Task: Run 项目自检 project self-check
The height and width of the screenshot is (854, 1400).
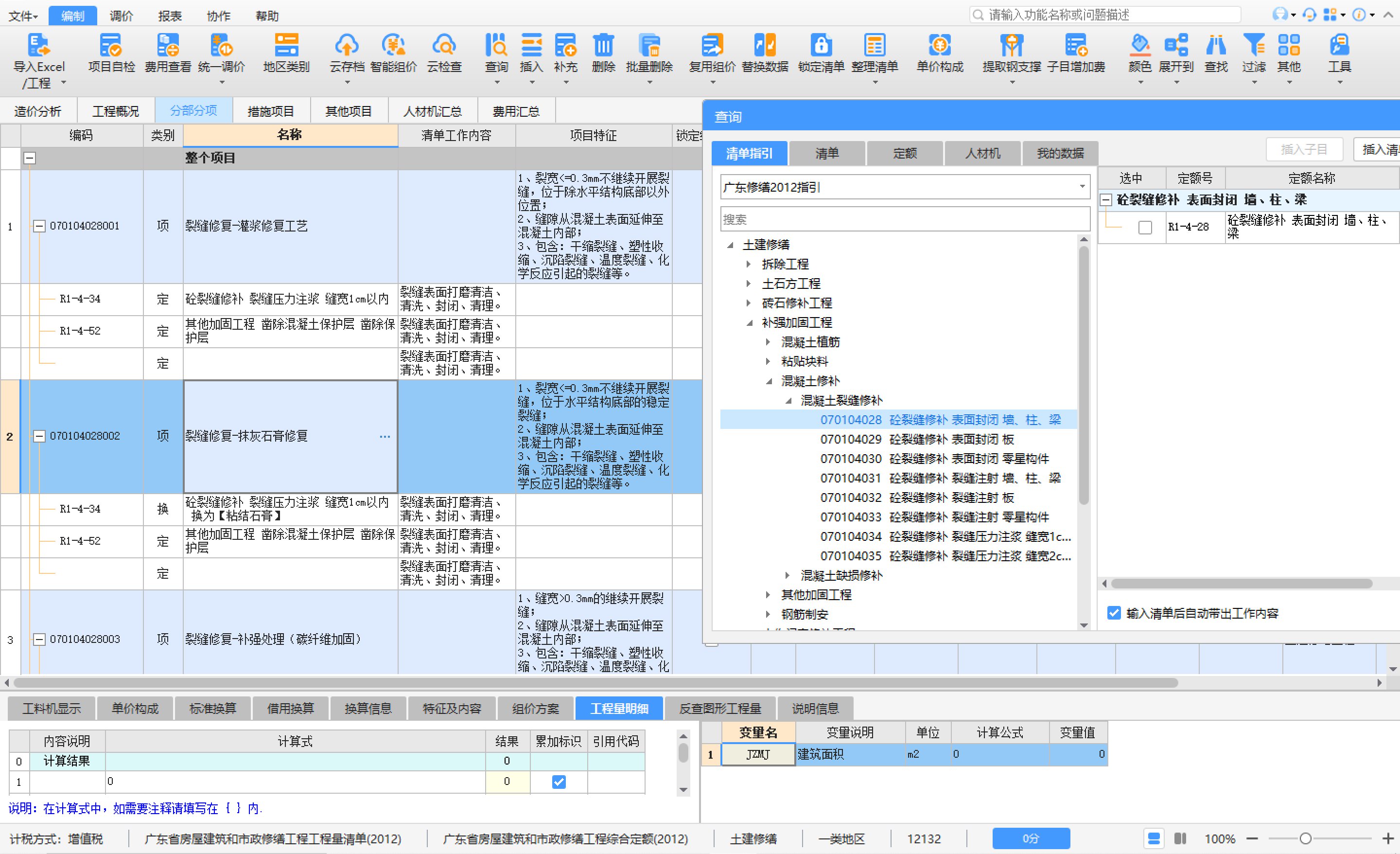Action: pyautogui.click(x=111, y=45)
